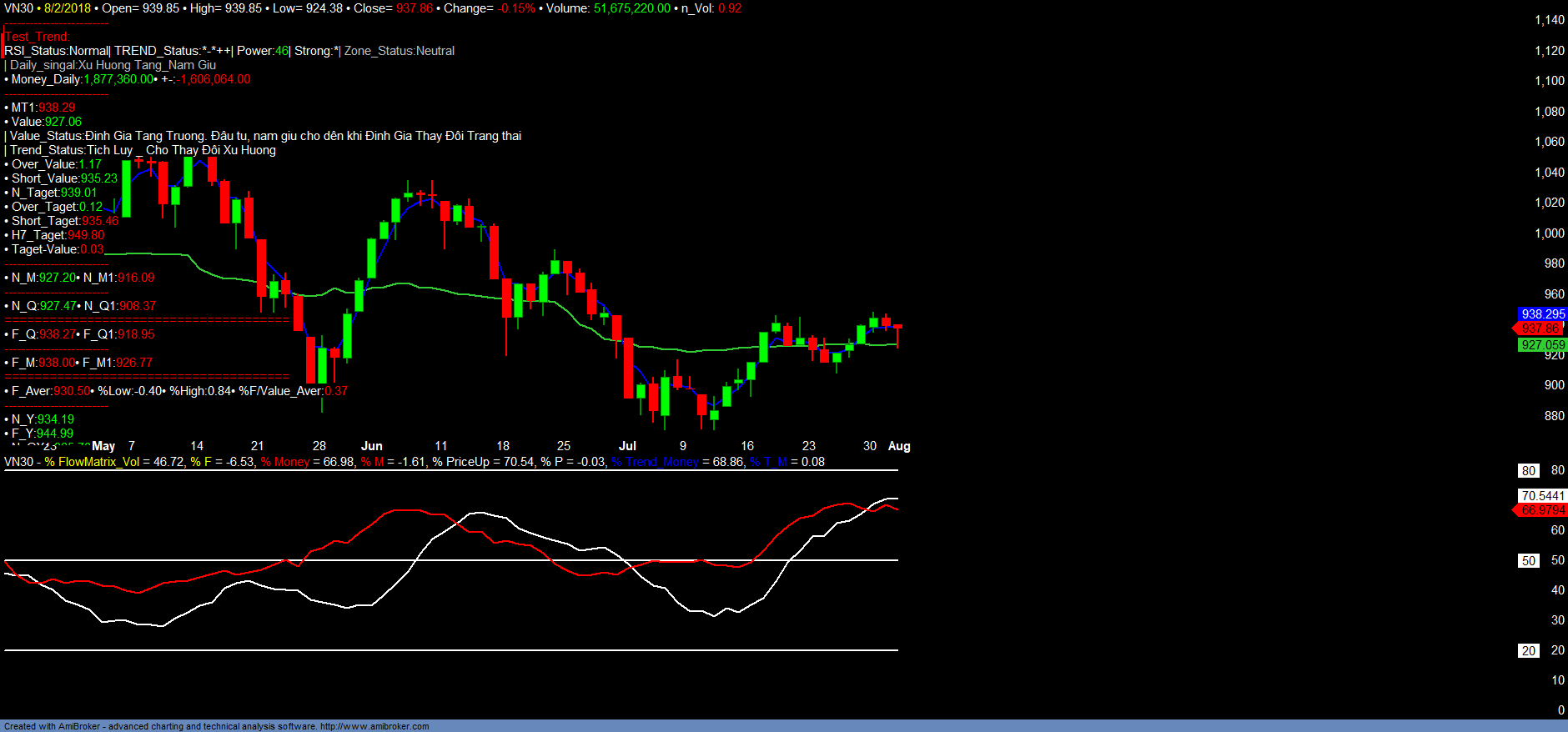Click the May month label on date axis
The image size is (1568, 732).
tap(103, 446)
